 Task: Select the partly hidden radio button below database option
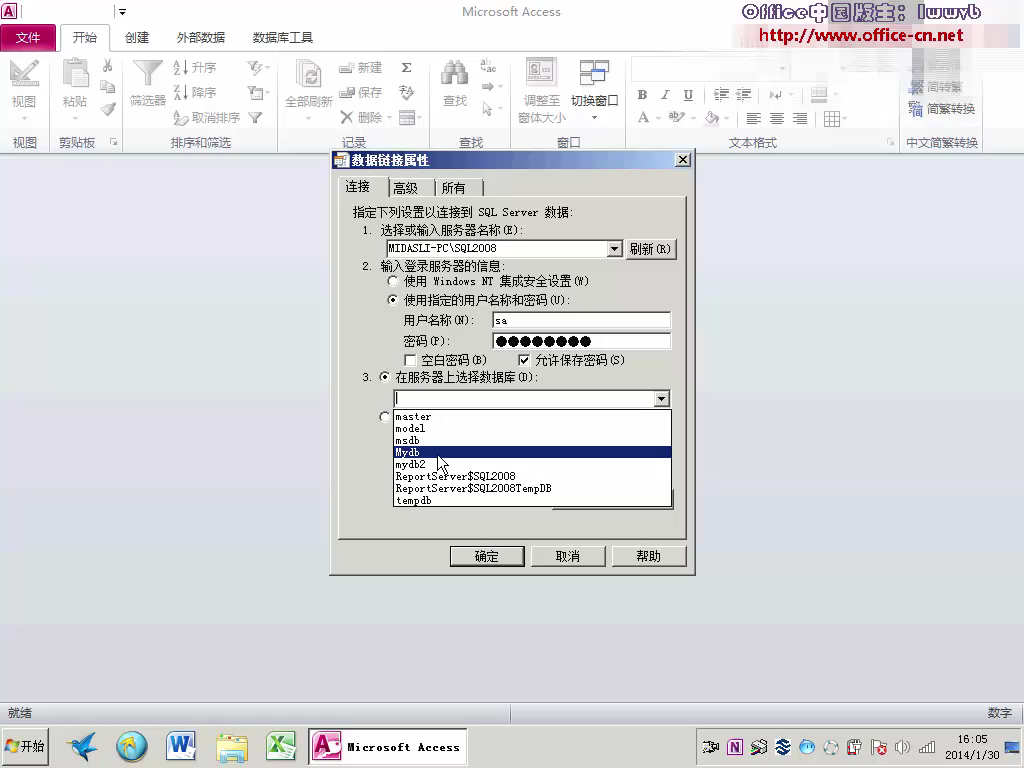[385, 417]
